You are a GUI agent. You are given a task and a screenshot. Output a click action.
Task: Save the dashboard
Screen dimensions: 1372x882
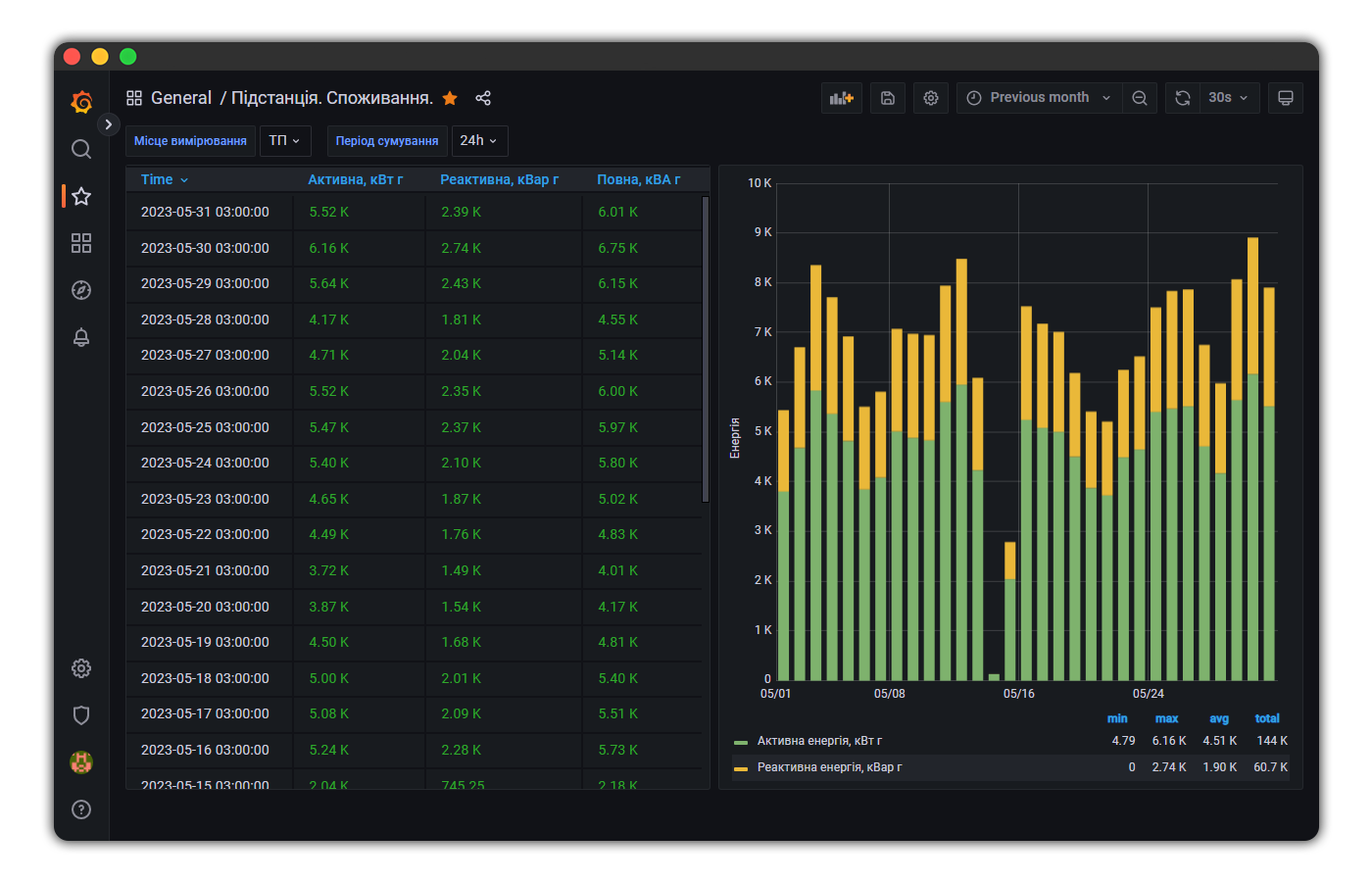click(x=888, y=98)
